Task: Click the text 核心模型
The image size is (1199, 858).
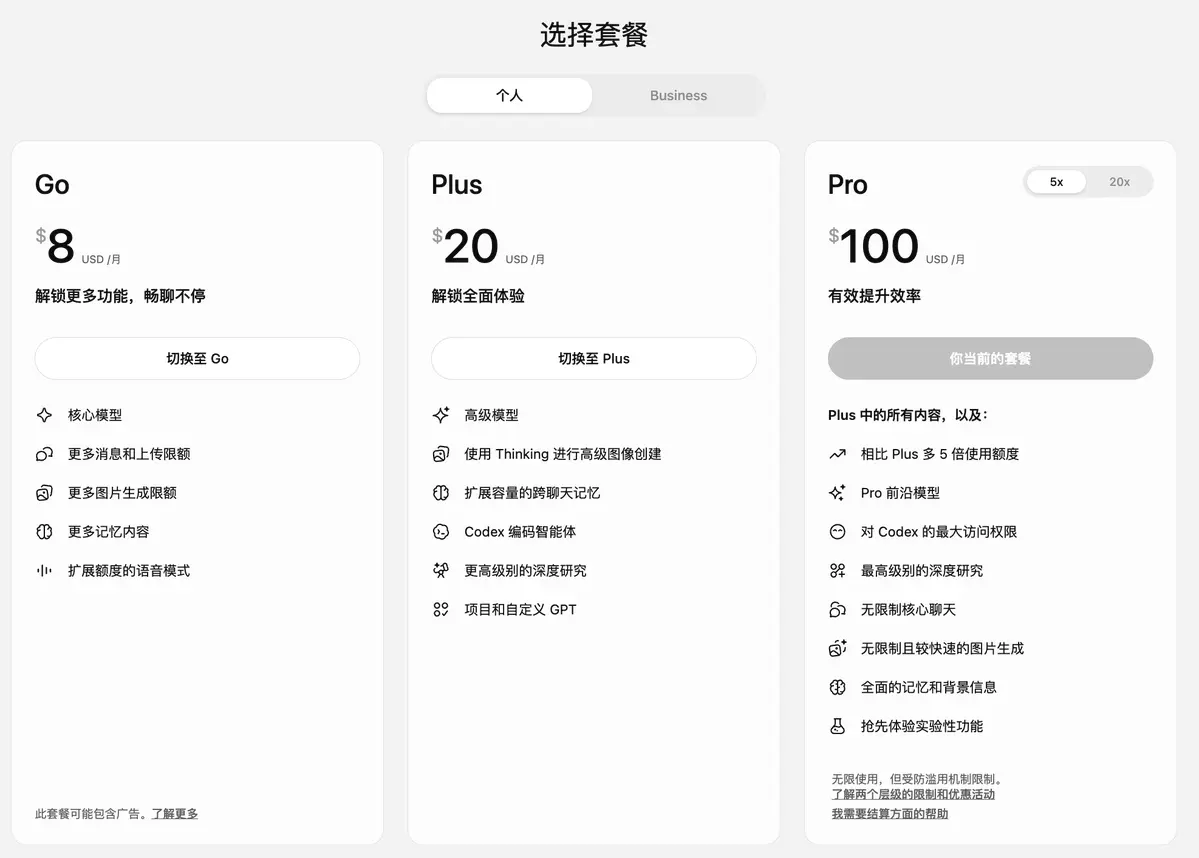Action: click(95, 415)
